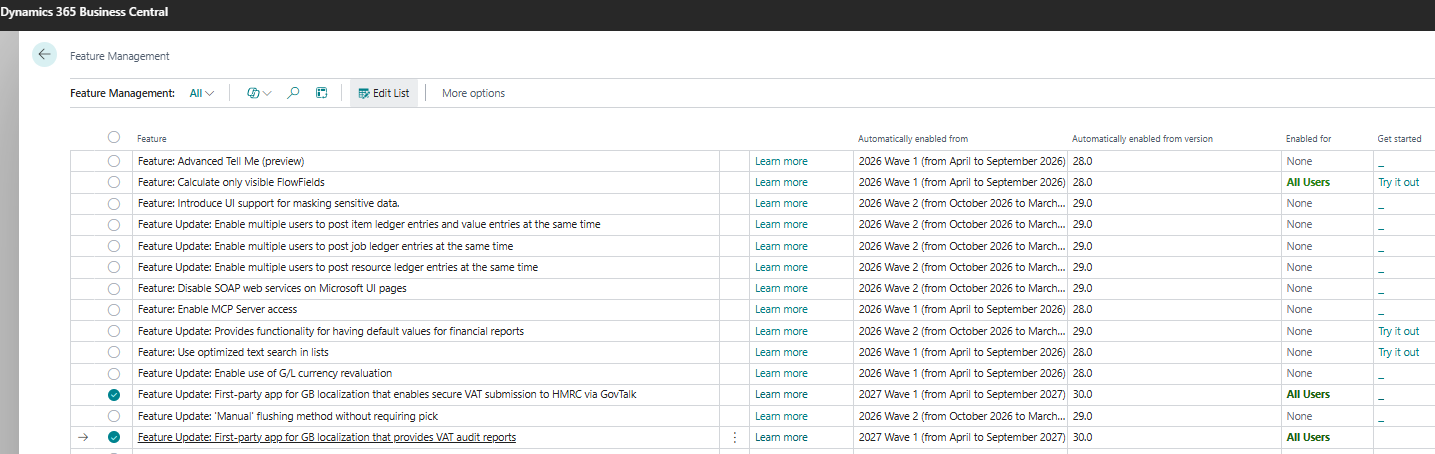
Task: Click All Users for VAT audit reports row
Action: click(1308, 437)
